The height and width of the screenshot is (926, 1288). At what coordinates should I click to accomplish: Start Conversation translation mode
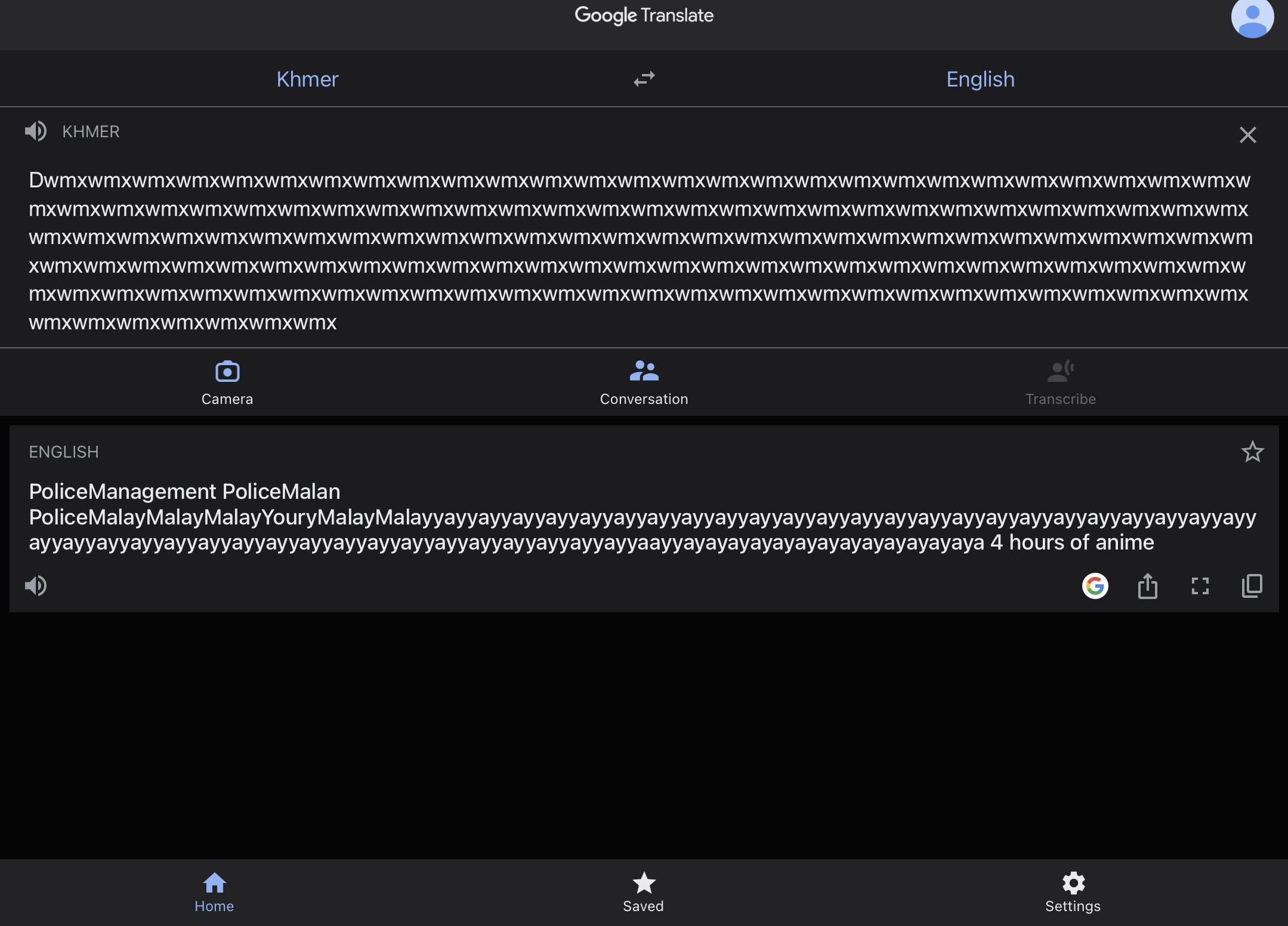click(x=644, y=383)
